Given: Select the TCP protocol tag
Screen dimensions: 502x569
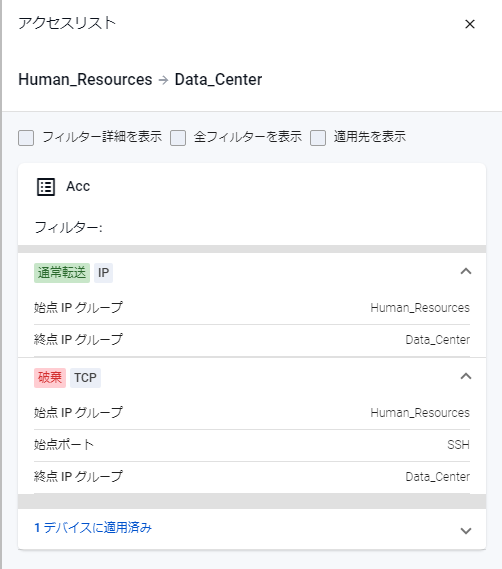Looking at the screenshot, I should (x=85, y=378).
